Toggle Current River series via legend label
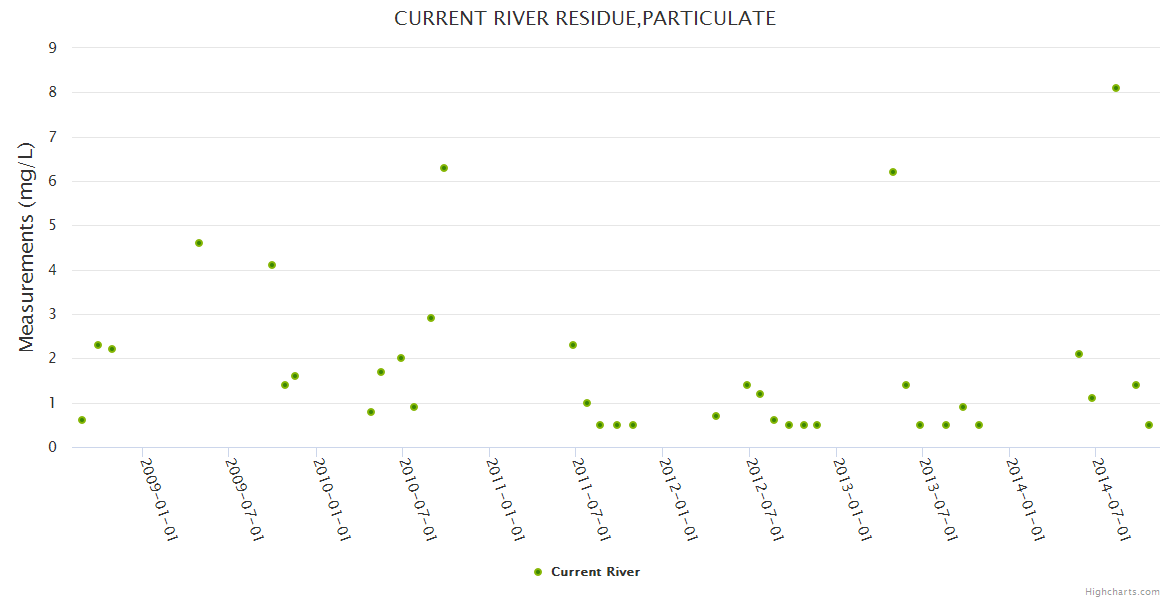The image size is (1170, 600). pyautogui.click(x=595, y=572)
